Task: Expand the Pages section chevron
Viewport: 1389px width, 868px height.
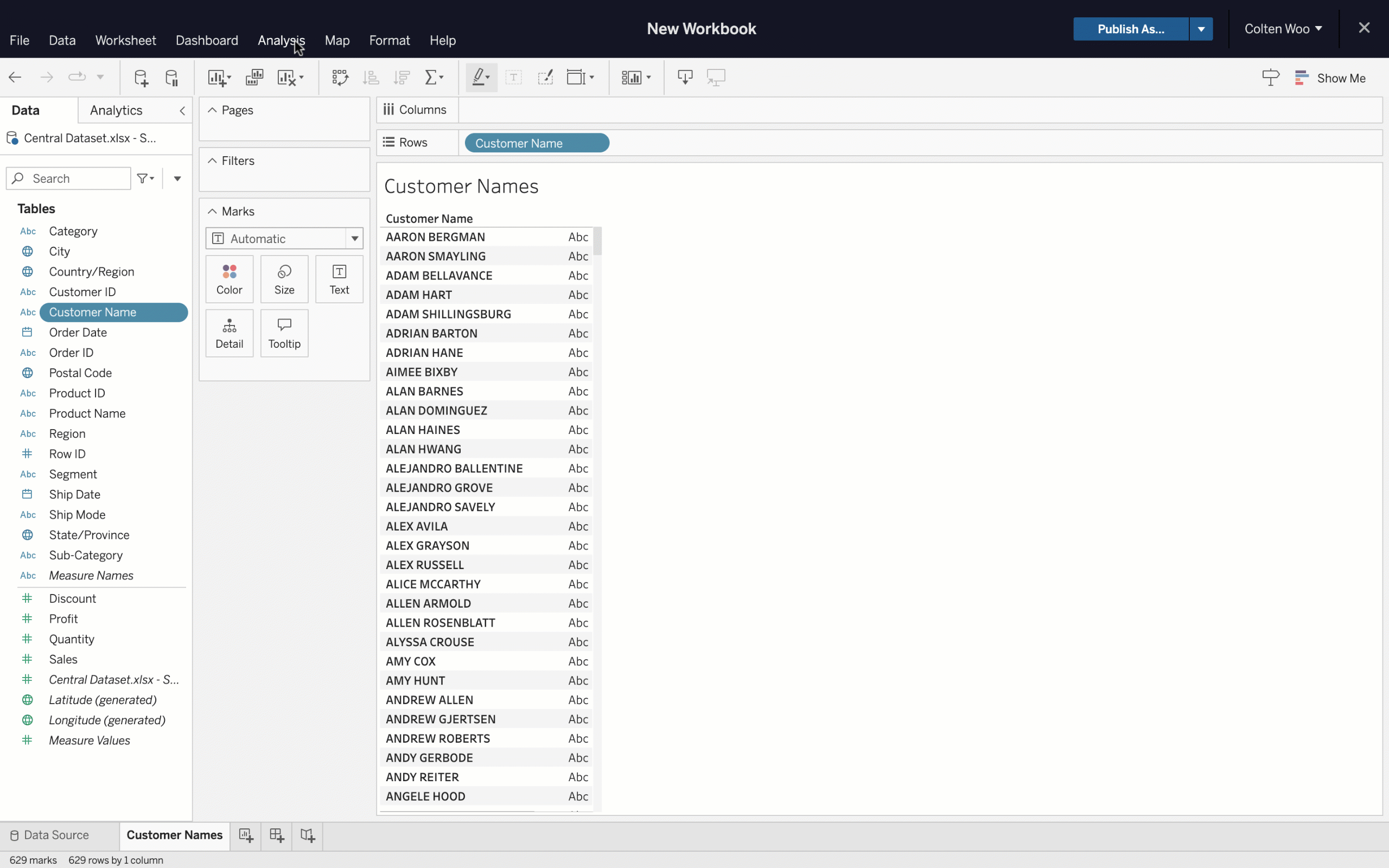Action: [211, 110]
